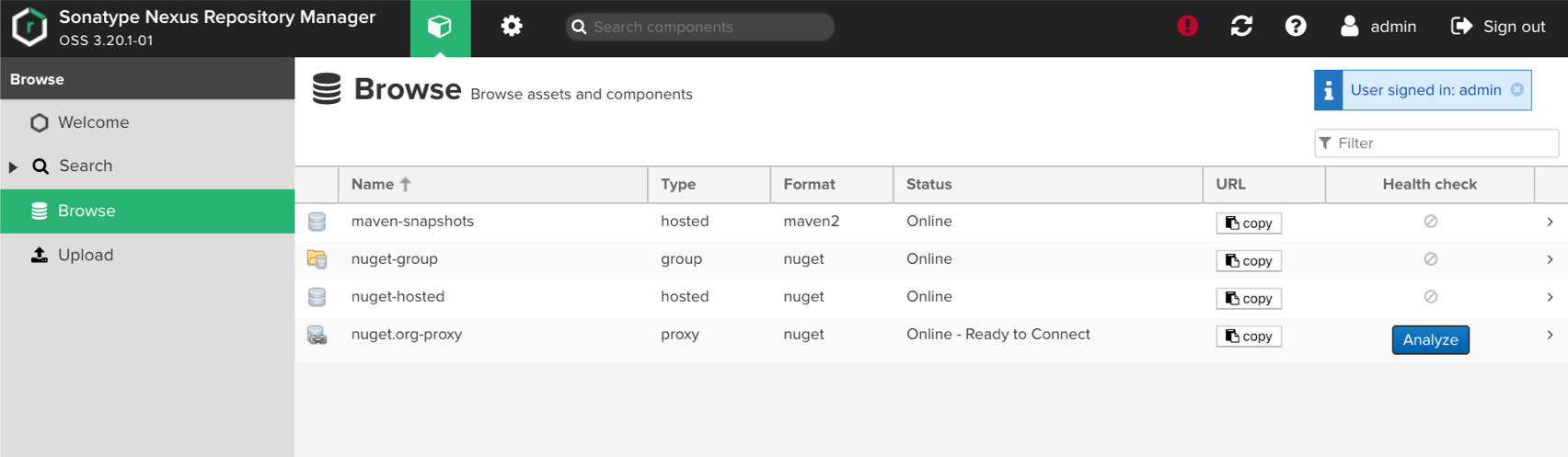Open the Help question mark icon
The image size is (1568, 457).
coord(1296,26)
